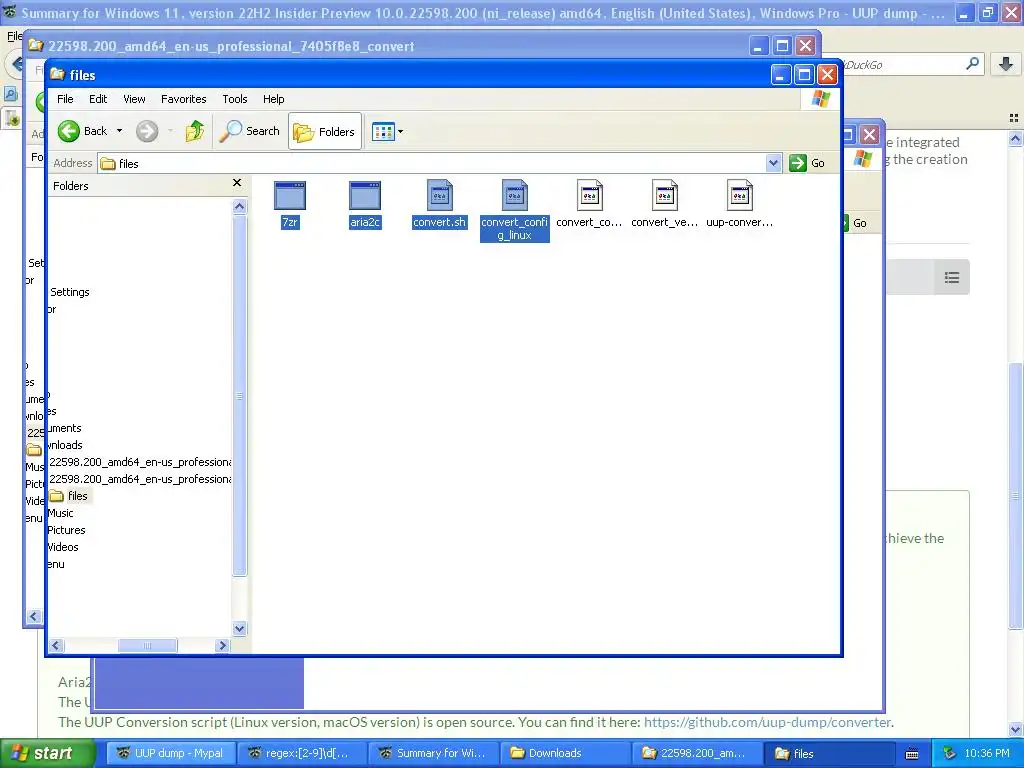
Task: Select Videos in the folder tree
Action: tap(63, 547)
